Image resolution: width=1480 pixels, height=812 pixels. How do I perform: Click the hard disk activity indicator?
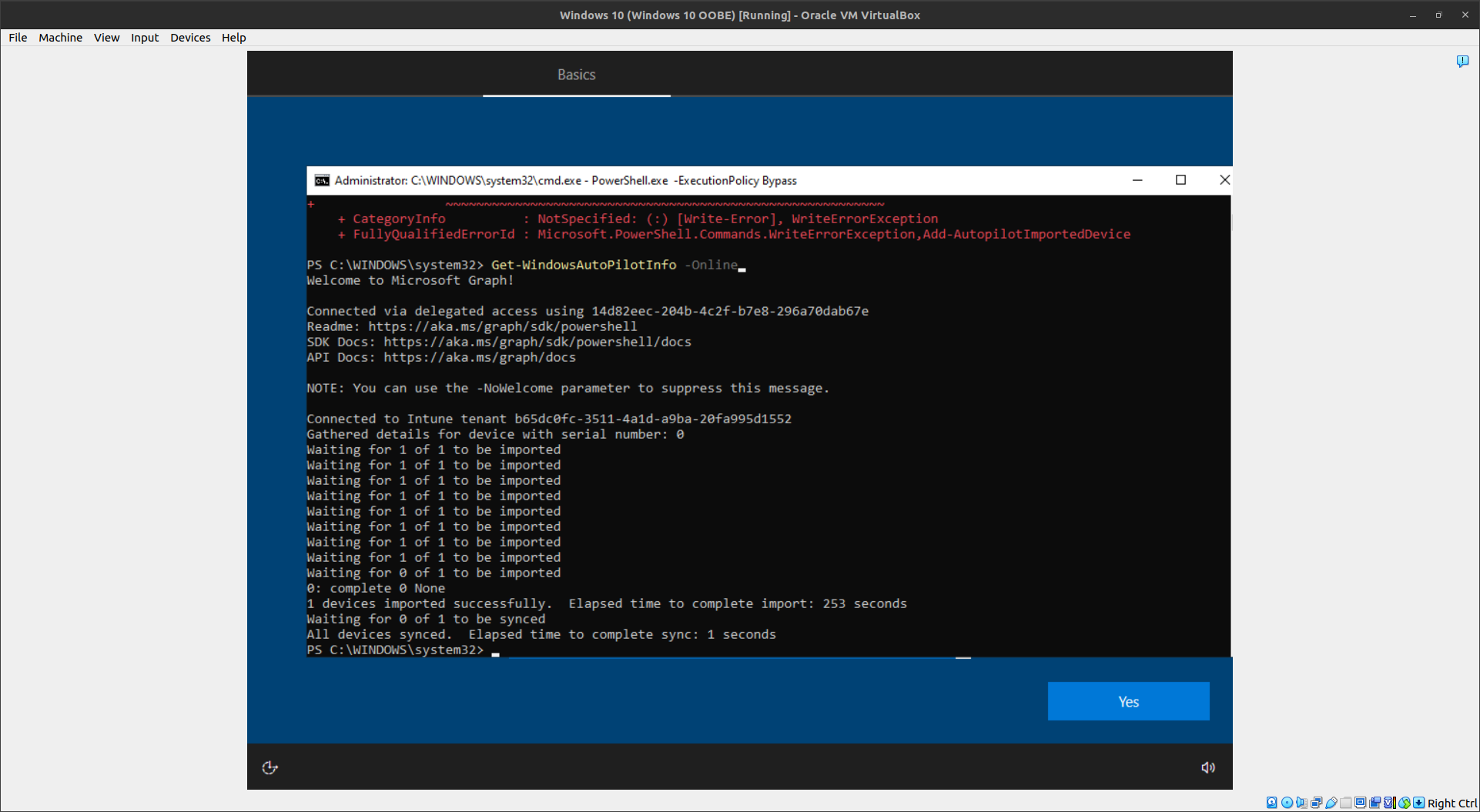pos(1272,803)
